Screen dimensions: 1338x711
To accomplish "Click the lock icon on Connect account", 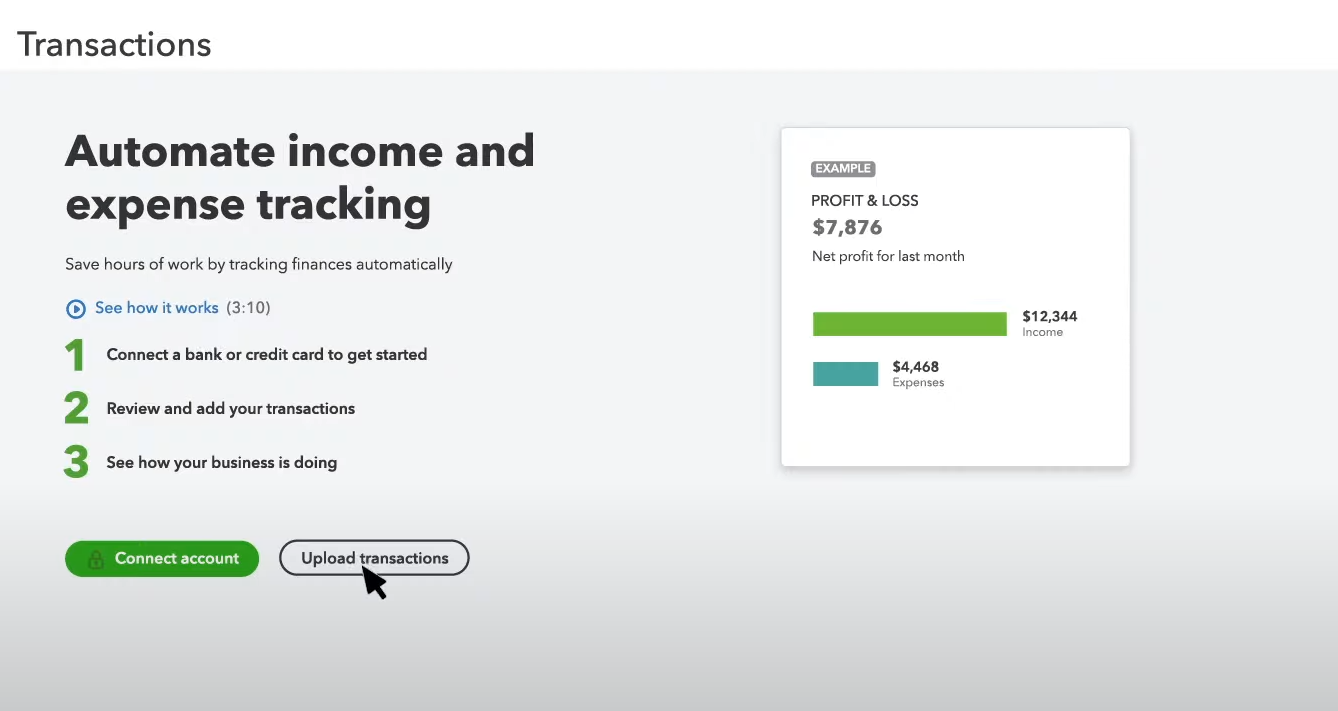I will click(96, 559).
